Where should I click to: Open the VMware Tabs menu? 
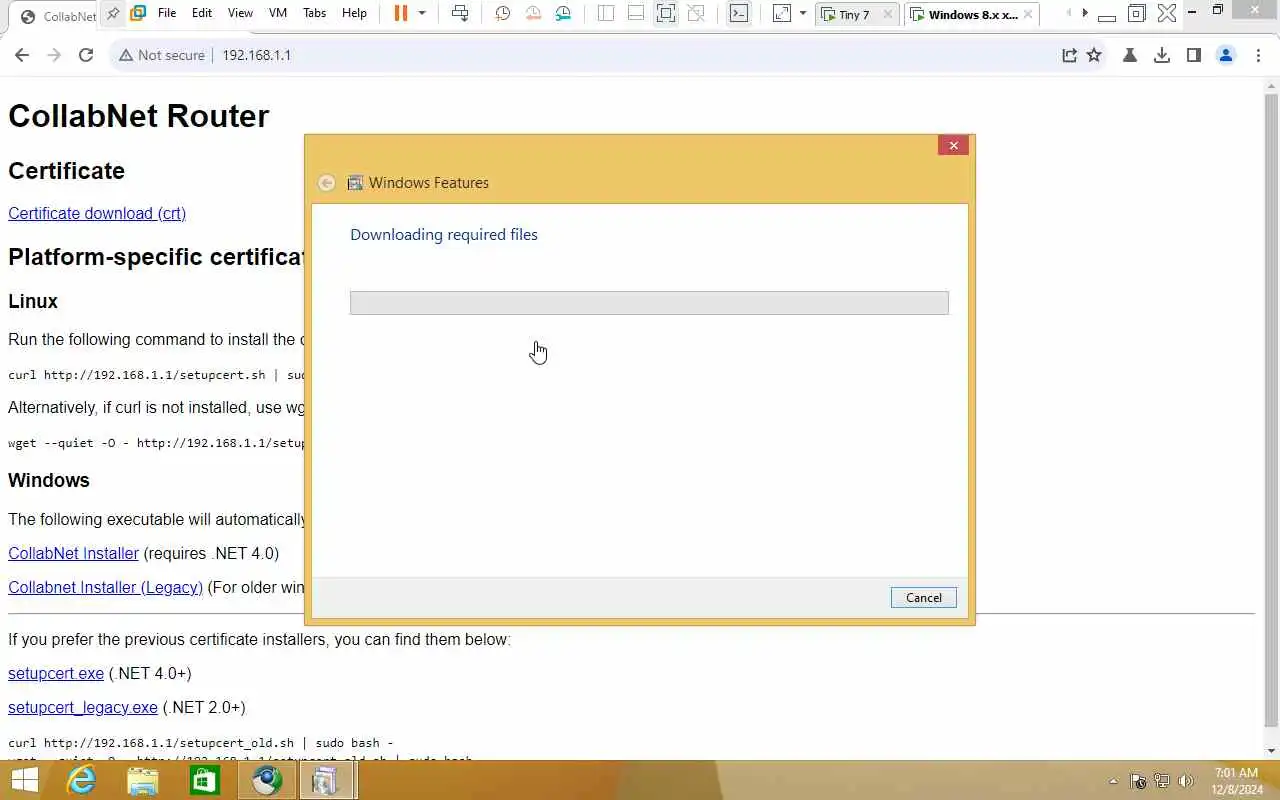point(314,14)
